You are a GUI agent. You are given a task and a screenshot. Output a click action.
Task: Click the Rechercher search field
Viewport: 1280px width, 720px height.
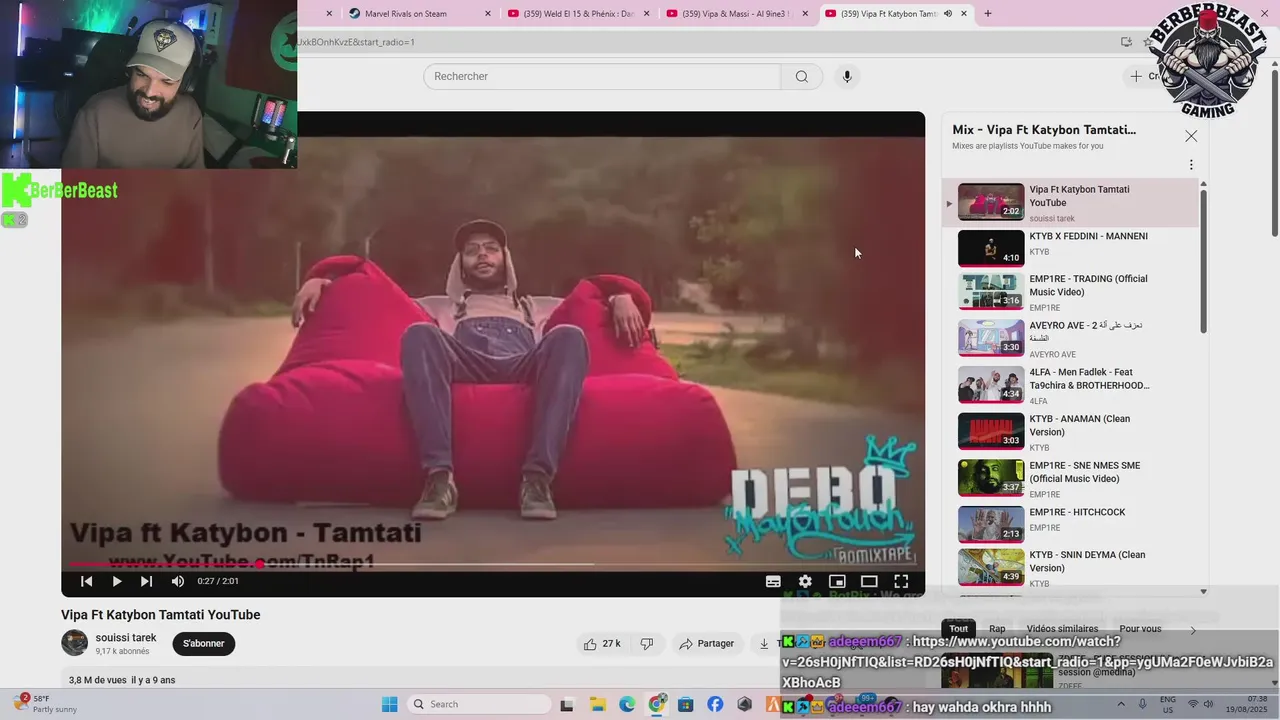[602, 77]
